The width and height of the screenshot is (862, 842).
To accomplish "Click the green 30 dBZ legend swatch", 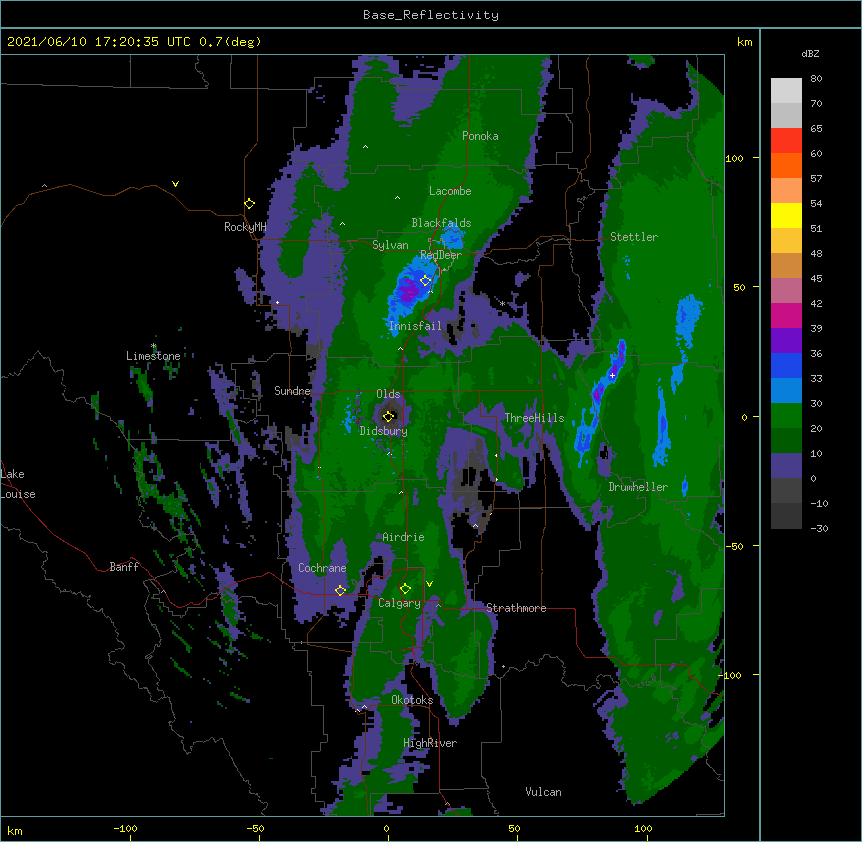I will 786,416.
